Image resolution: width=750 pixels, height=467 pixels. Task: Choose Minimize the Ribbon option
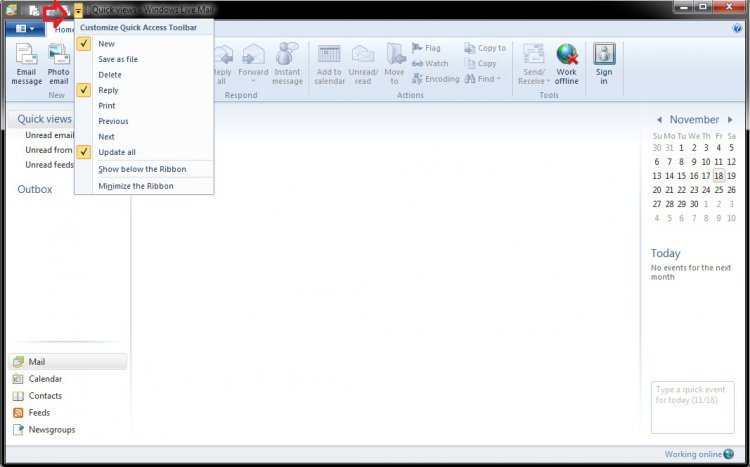135,186
